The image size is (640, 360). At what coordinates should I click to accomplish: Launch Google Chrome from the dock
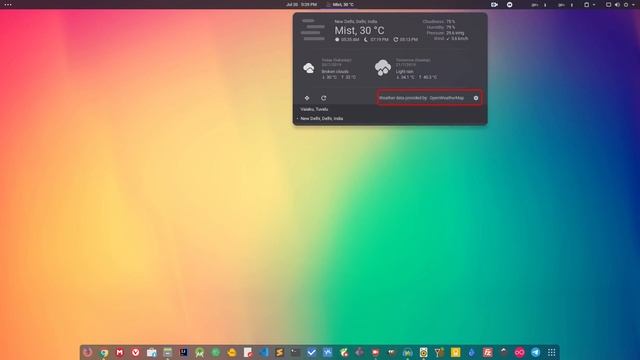coord(104,352)
